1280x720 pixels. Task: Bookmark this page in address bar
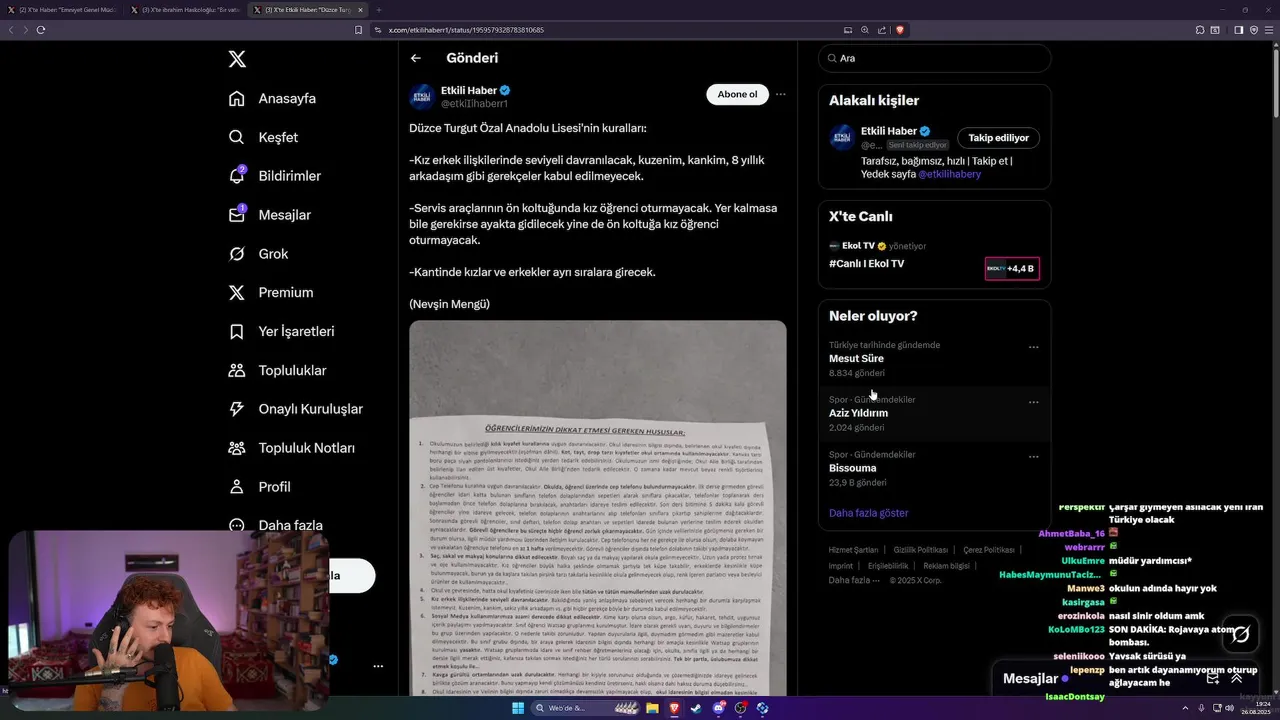point(358,30)
